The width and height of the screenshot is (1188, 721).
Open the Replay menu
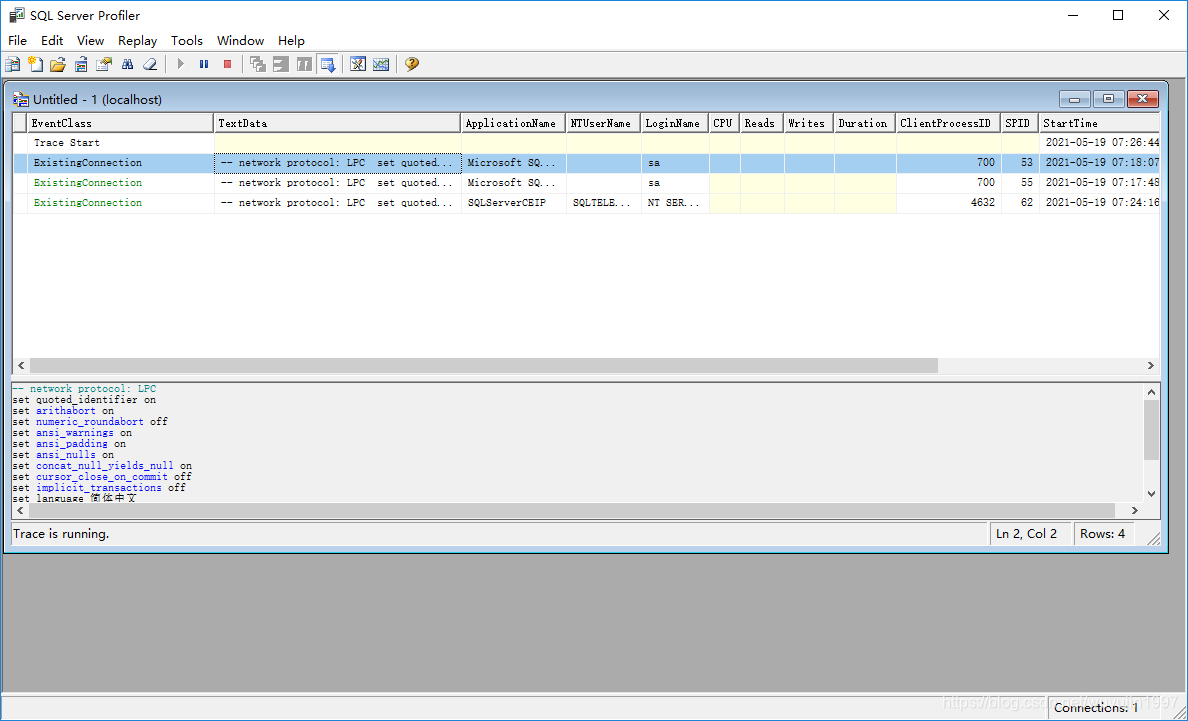(x=137, y=41)
